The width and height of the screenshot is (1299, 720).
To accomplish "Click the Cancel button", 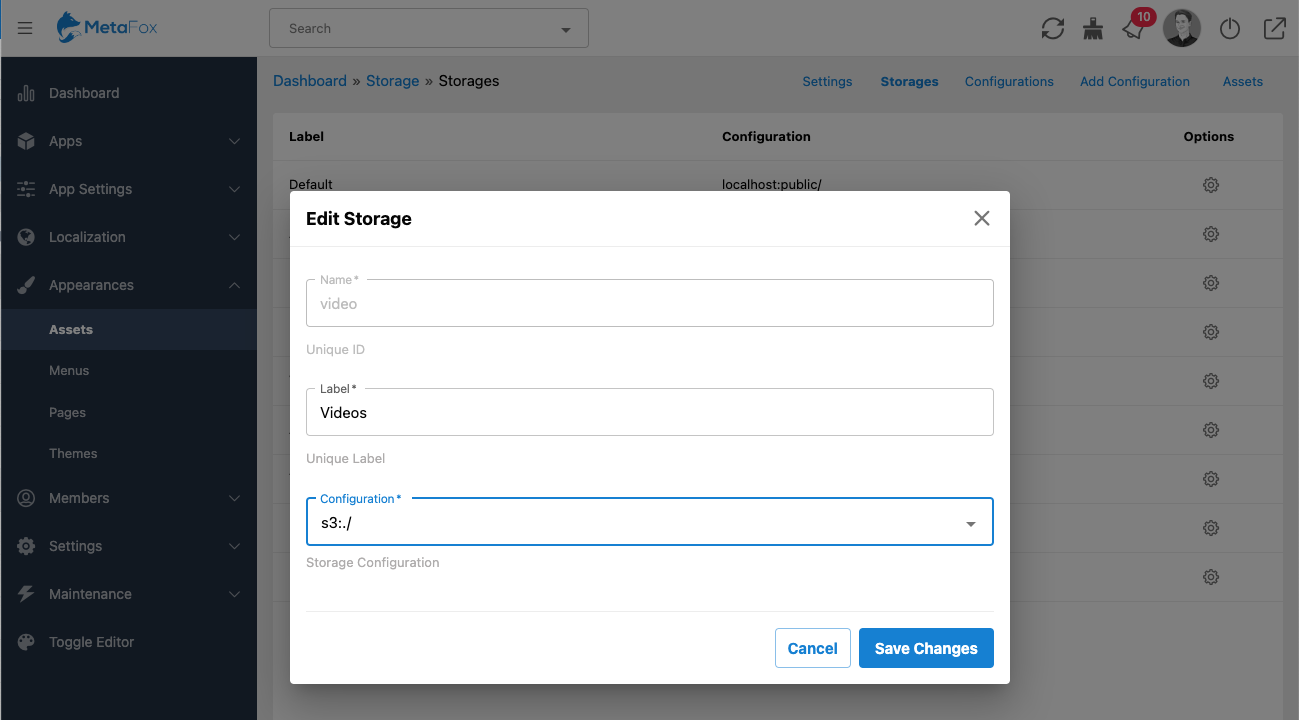I will (812, 648).
